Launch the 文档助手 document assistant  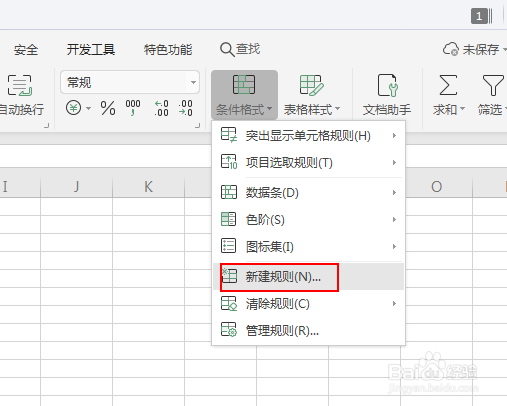pos(387,95)
